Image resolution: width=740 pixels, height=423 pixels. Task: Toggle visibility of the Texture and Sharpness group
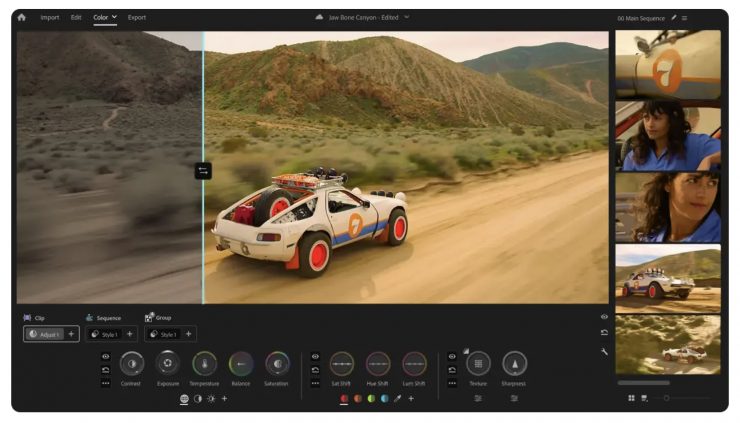(452, 355)
